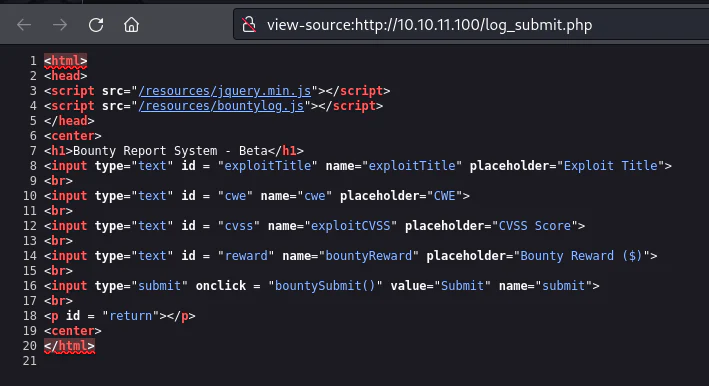Click line number 7
The width and height of the screenshot is (709, 386).
point(33,151)
